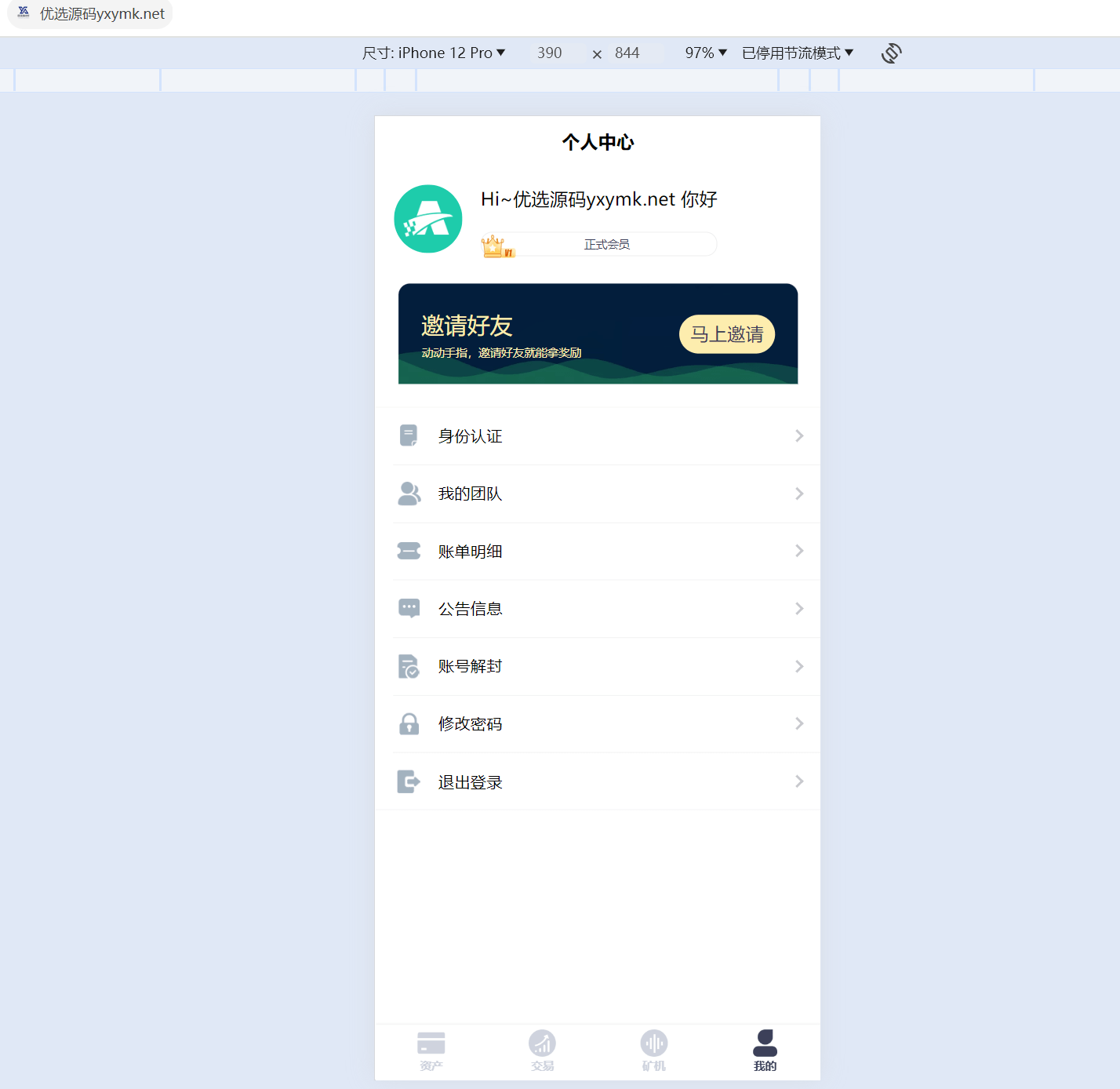Click the bill details ticket icon
Screen dimensions: 1120x1089
409,551
